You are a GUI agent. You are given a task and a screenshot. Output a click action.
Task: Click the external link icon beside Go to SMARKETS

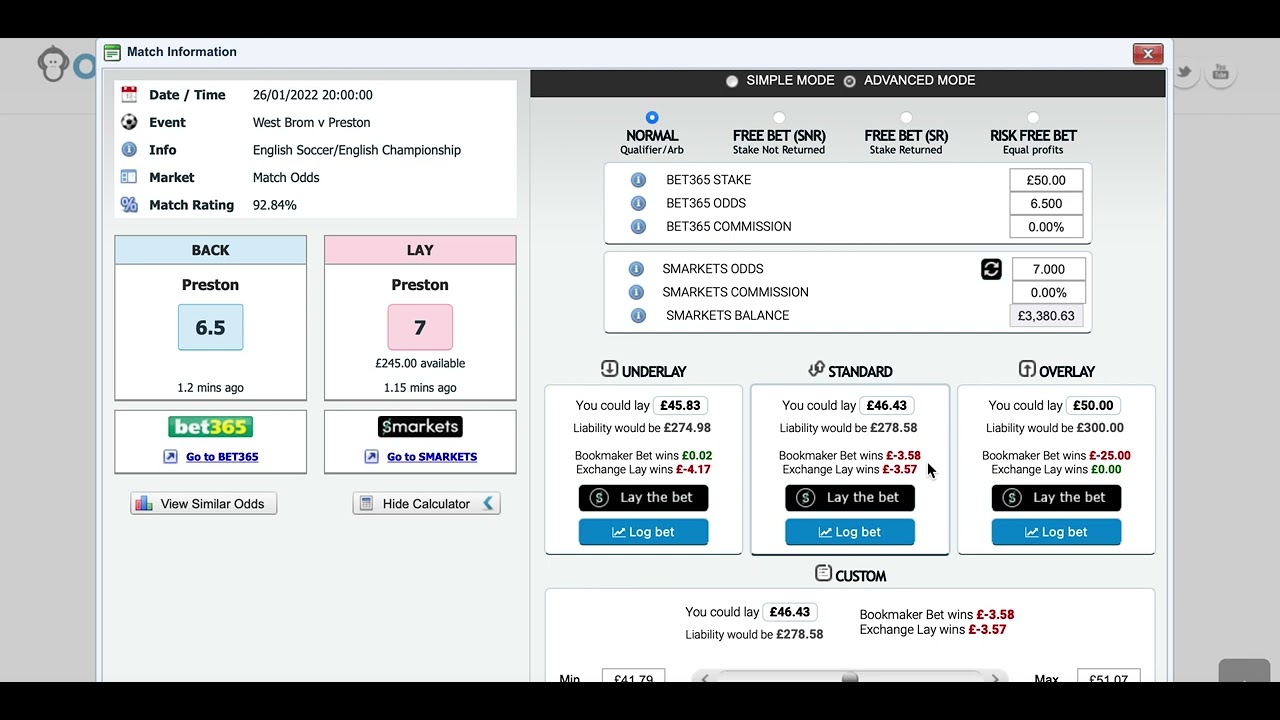(x=371, y=457)
